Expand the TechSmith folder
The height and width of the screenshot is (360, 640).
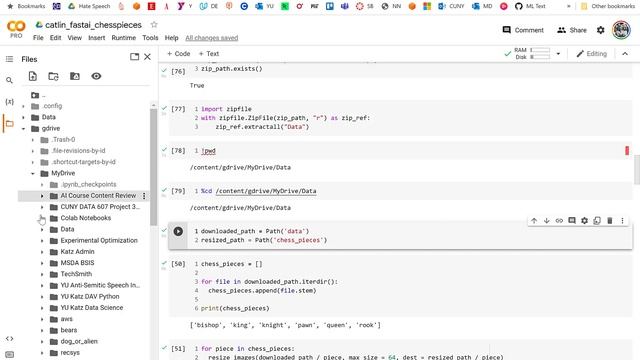click(x=42, y=274)
